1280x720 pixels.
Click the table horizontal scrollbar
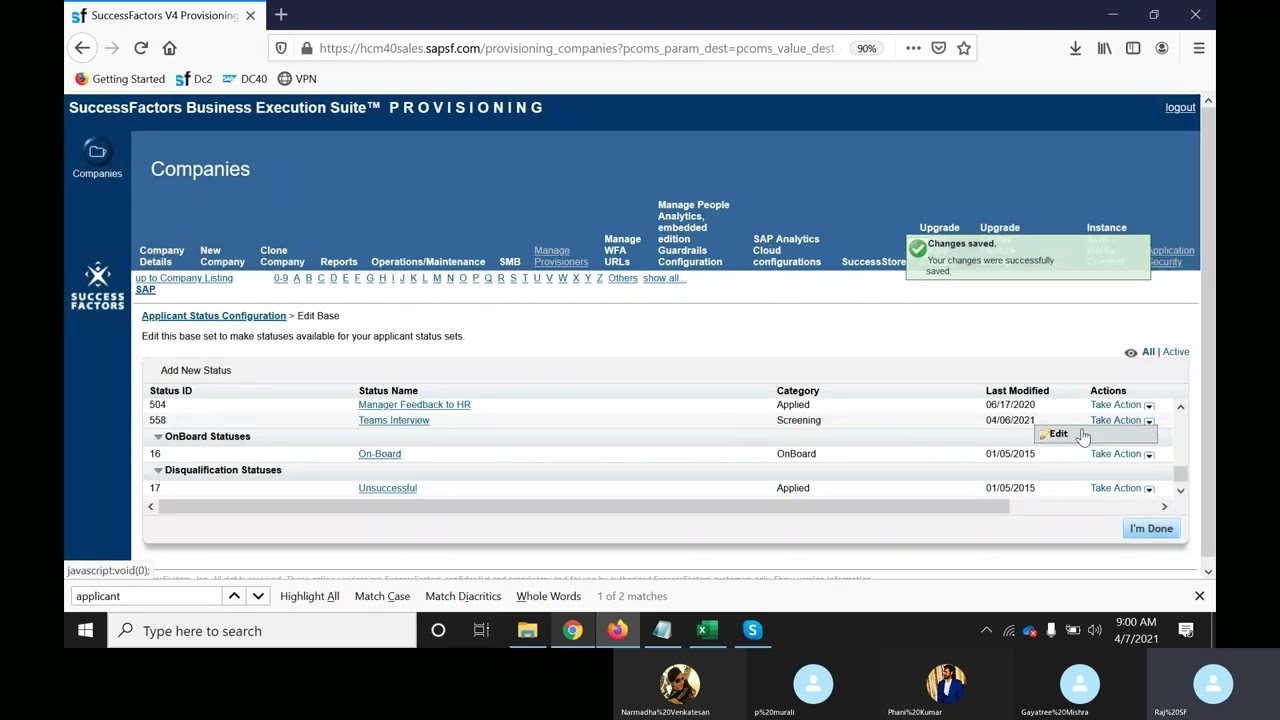[x=584, y=507]
